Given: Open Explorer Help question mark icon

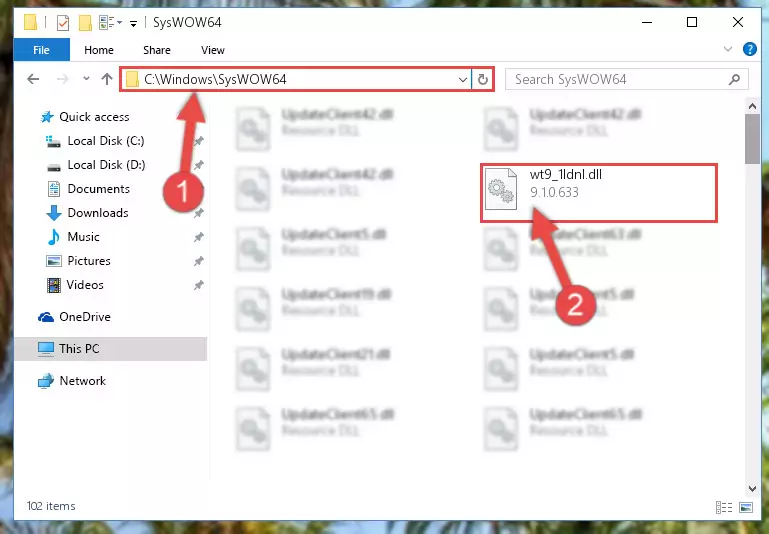Looking at the screenshot, I should coord(749,49).
